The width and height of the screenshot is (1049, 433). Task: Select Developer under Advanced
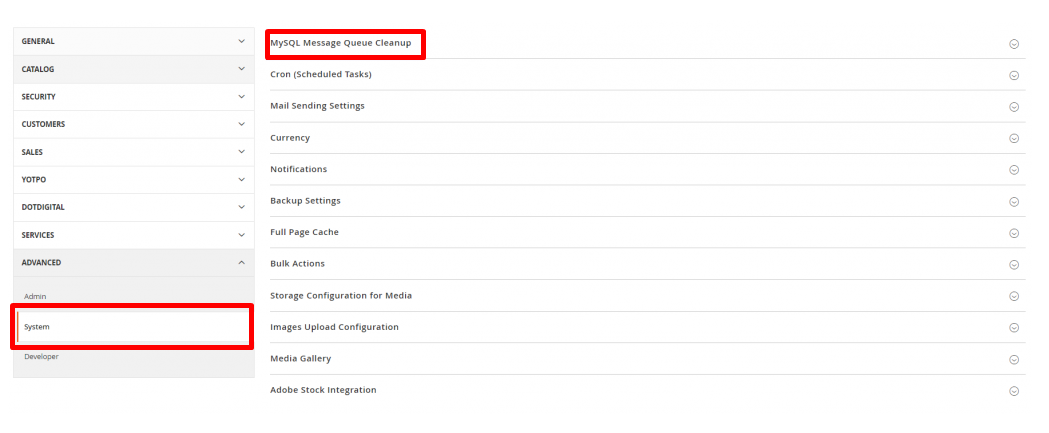point(42,356)
